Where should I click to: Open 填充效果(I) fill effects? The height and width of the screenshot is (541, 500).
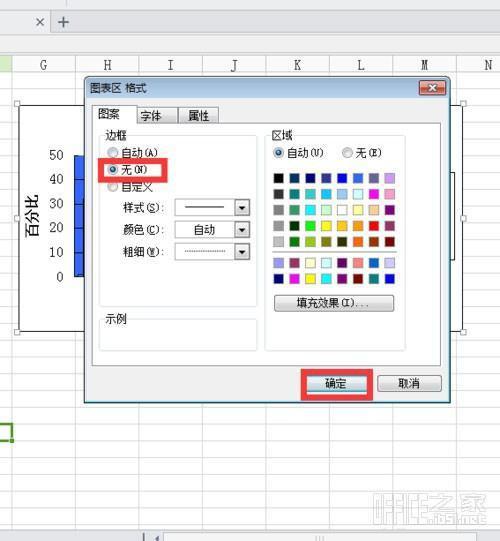pyautogui.click(x=334, y=303)
